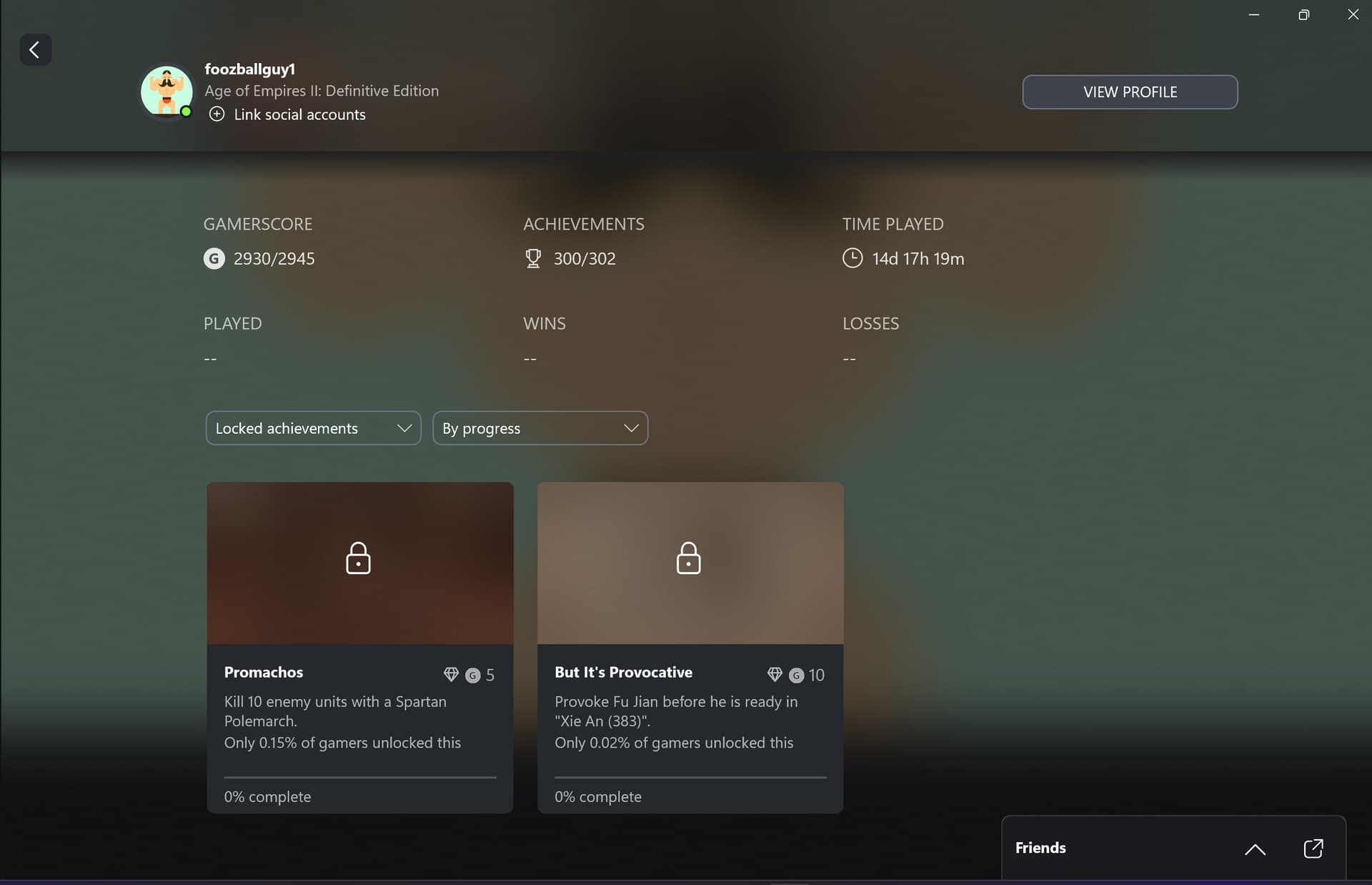Image resolution: width=1372 pixels, height=885 pixels.
Task: Click the Link social accounts link
Action: coord(299,115)
